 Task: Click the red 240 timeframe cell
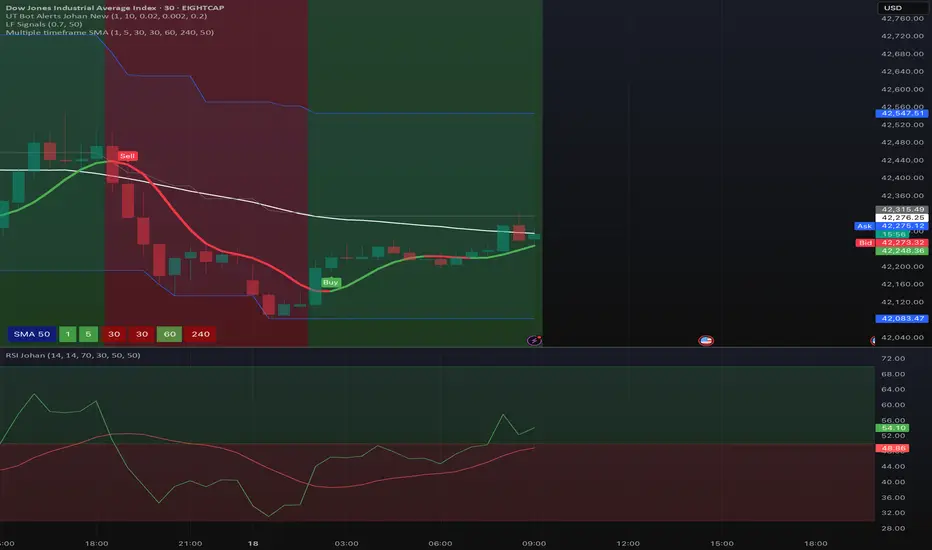200,334
